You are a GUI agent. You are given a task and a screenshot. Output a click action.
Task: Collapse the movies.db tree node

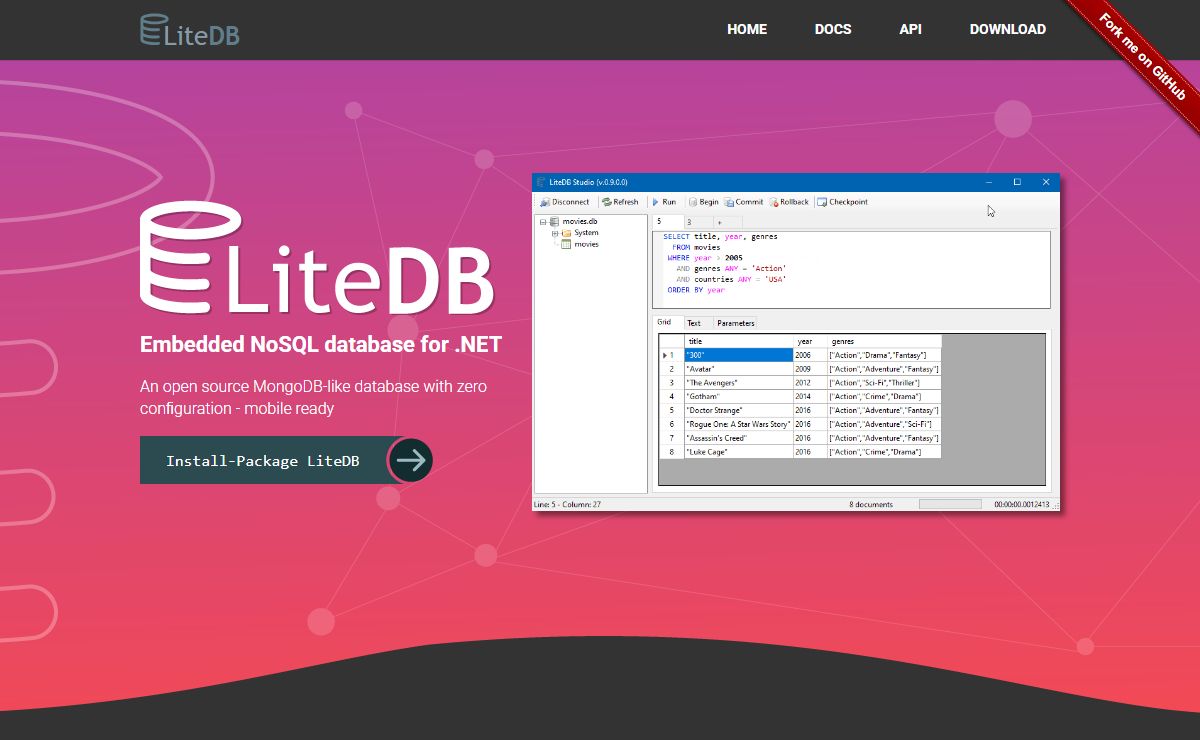[x=543, y=221]
